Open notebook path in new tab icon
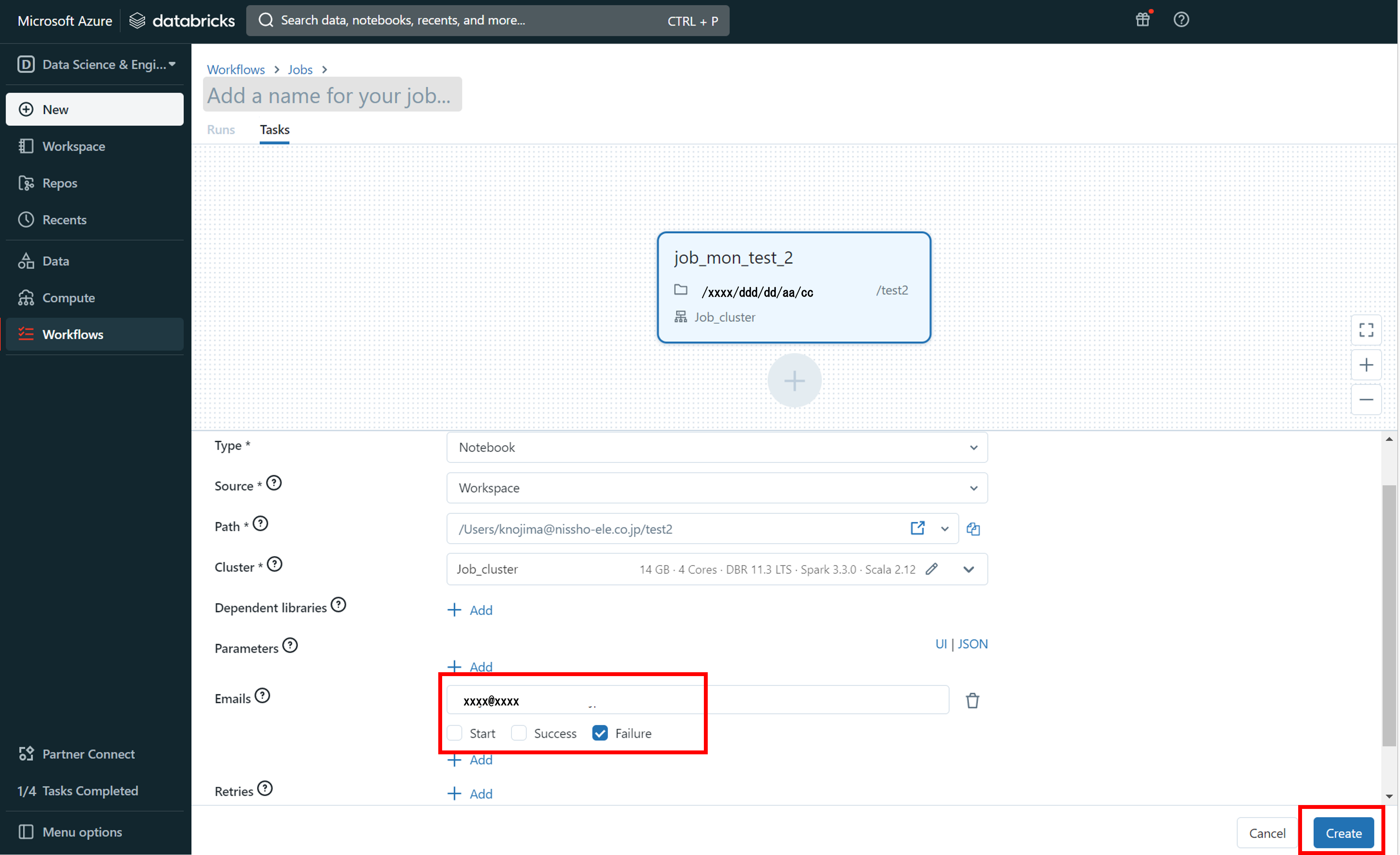The height and width of the screenshot is (855, 1400). [x=917, y=528]
